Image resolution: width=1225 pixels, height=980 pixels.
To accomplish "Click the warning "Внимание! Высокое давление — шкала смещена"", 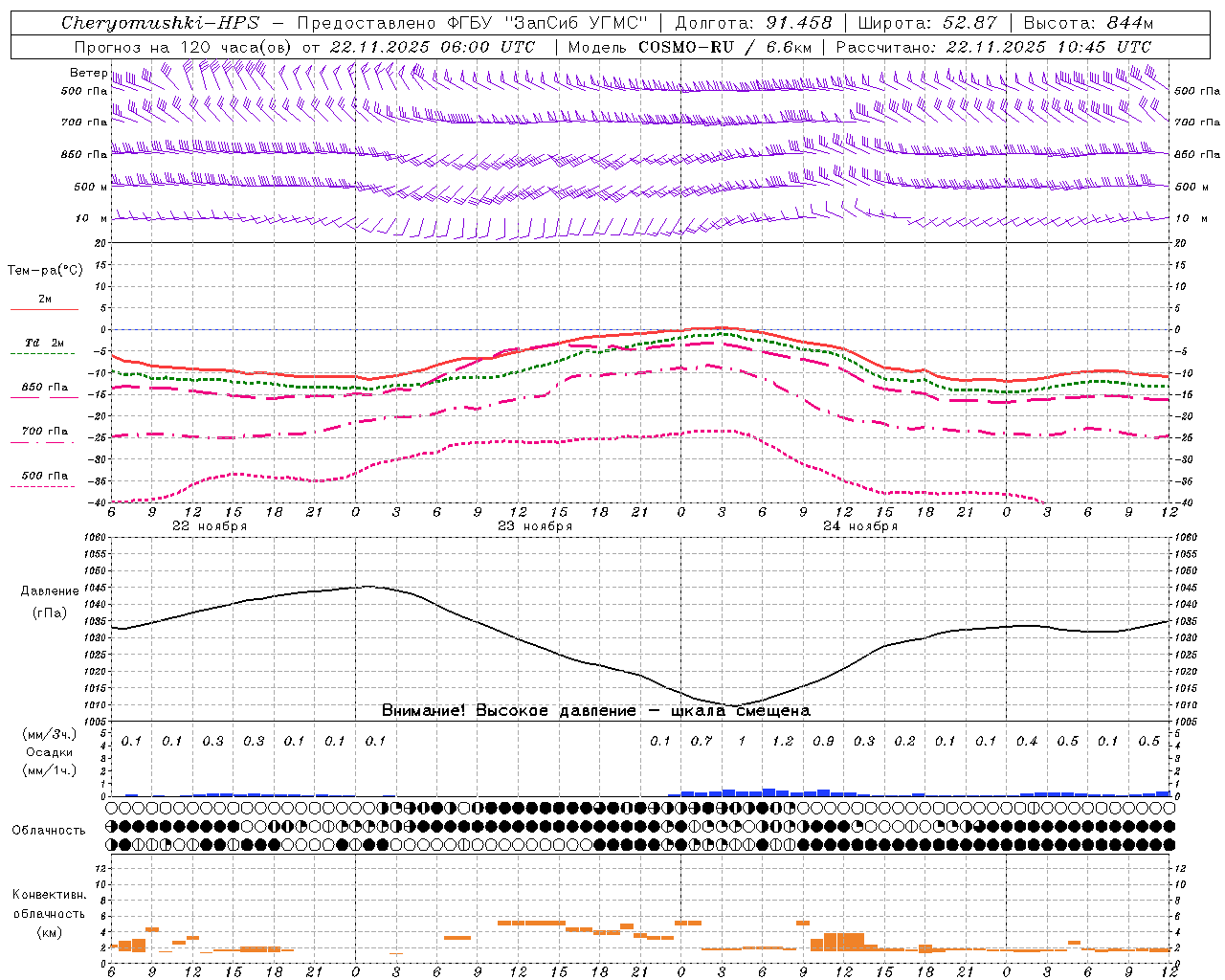I will coord(595,710).
